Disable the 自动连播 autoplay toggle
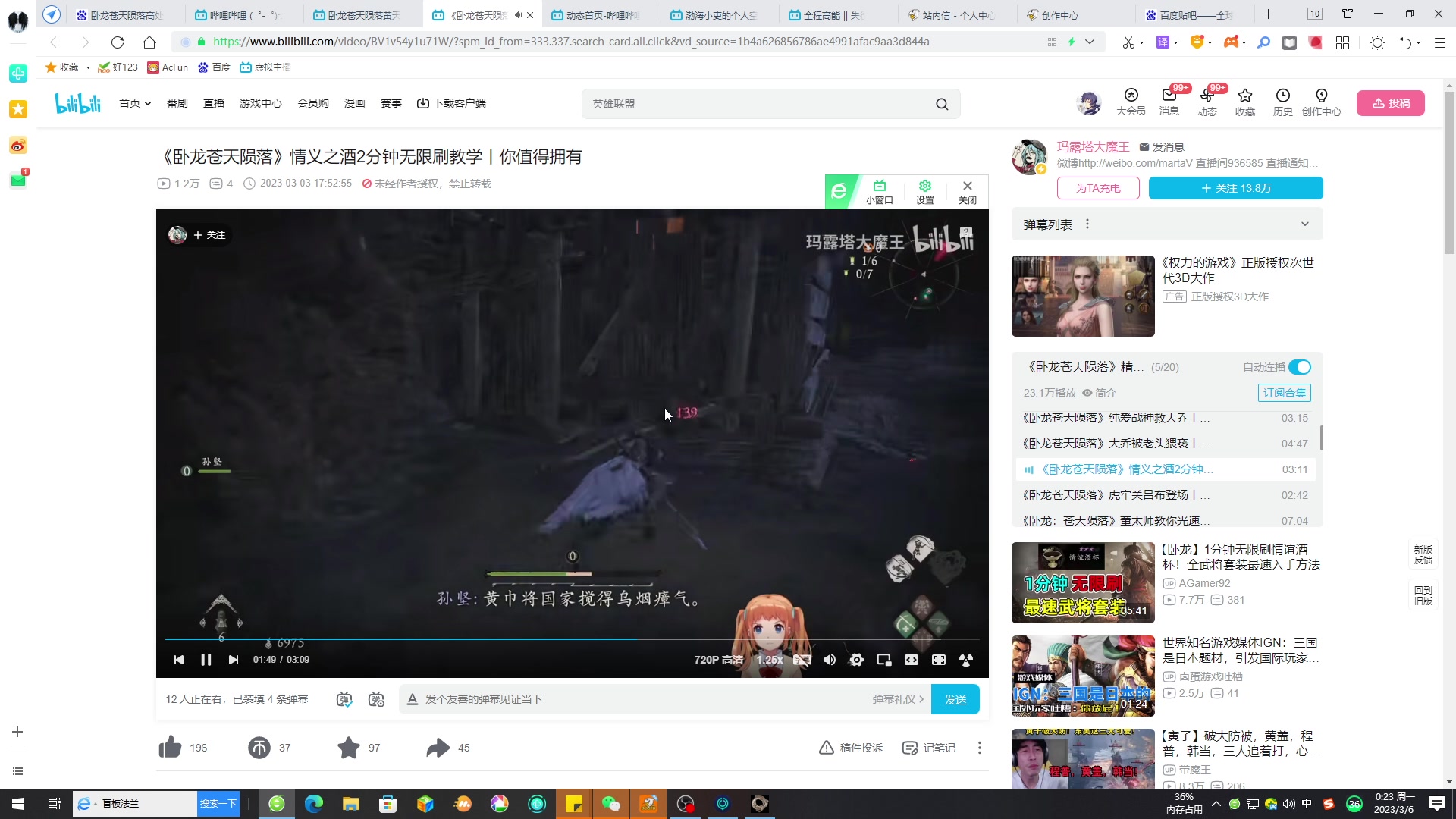Screen dimensions: 1456x819 click(1301, 366)
